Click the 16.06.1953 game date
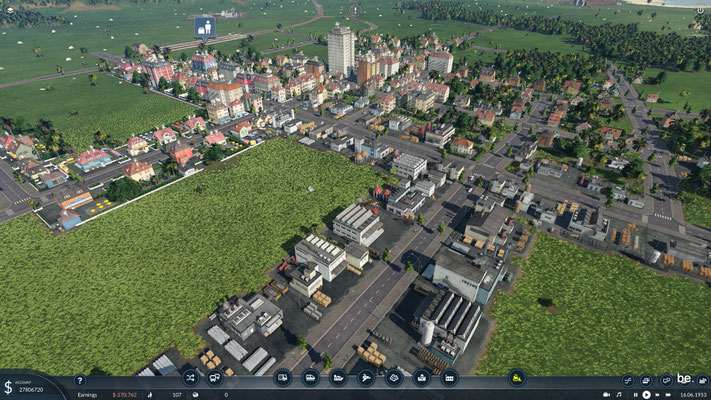The height and width of the screenshot is (400, 711). click(693, 395)
